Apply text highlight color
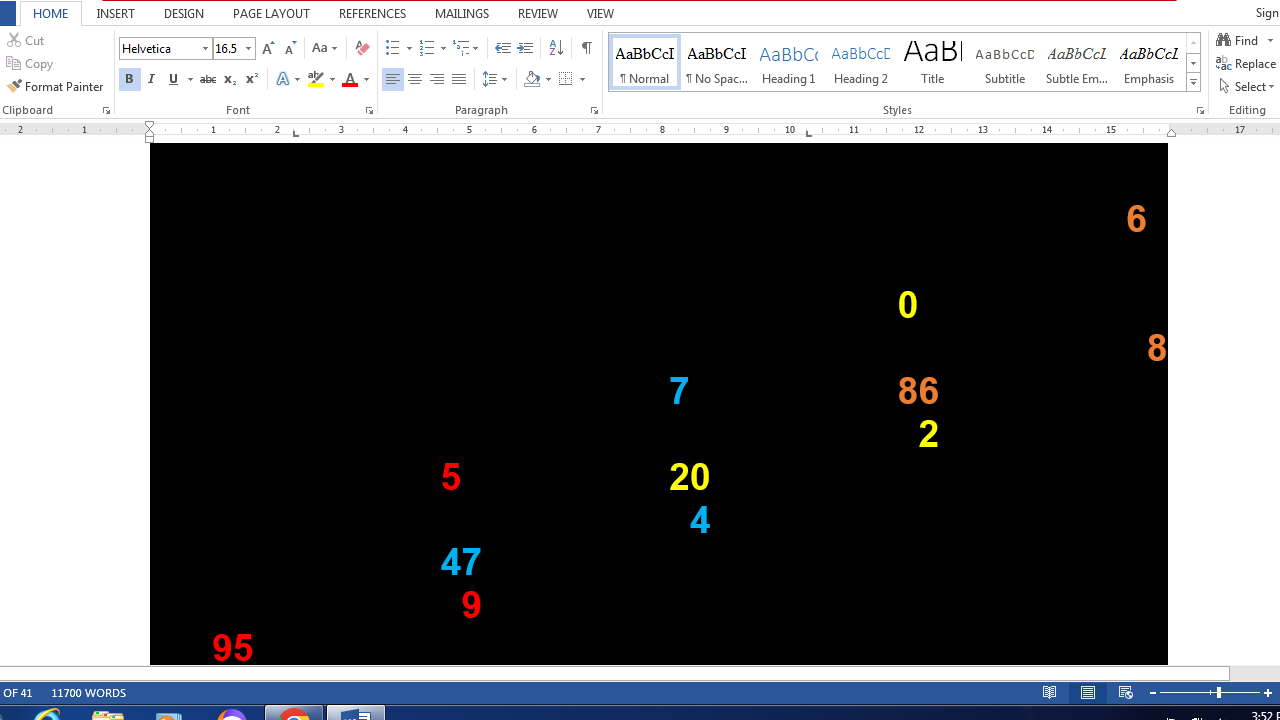This screenshot has width=1280, height=720. pos(316,79)
